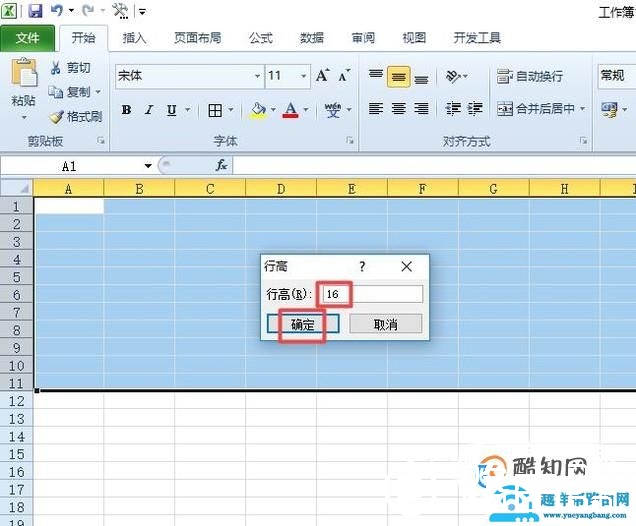This screenshot has width=636, height=526.
Task: Increase indent icon
Action: pyautogui.click(x=475, y=109)
